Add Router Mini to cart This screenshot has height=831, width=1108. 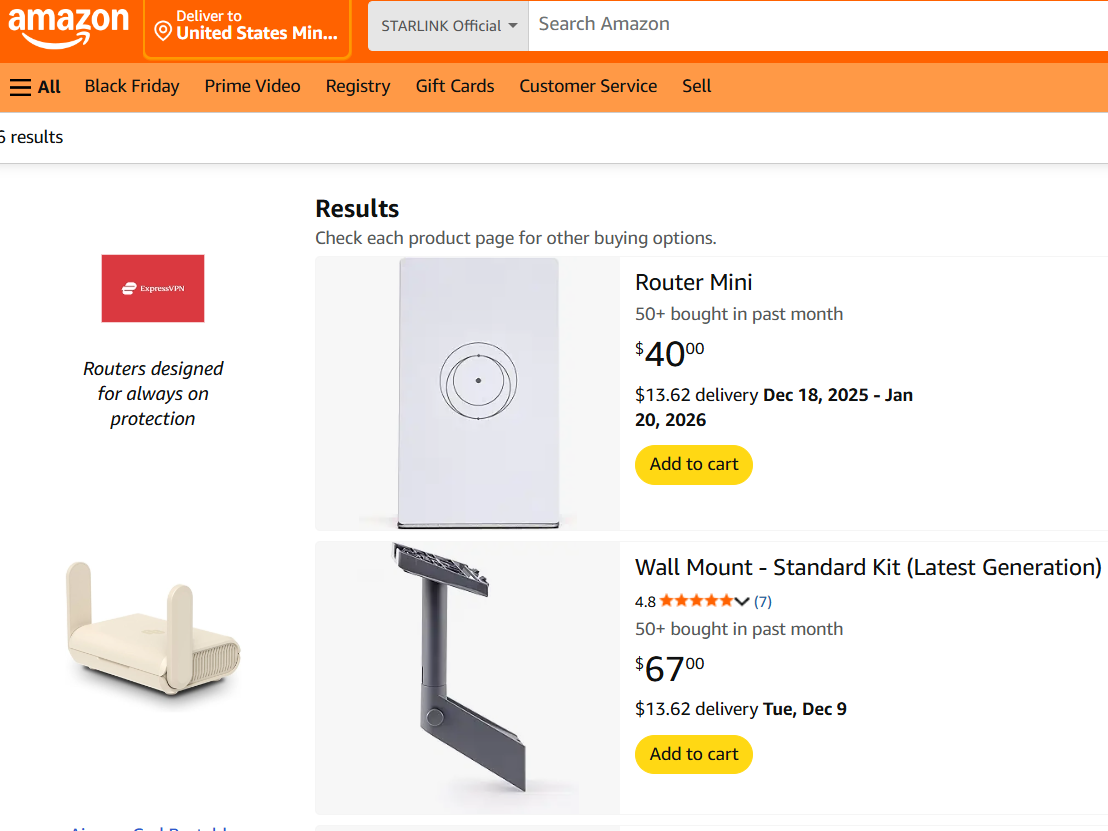694,464
